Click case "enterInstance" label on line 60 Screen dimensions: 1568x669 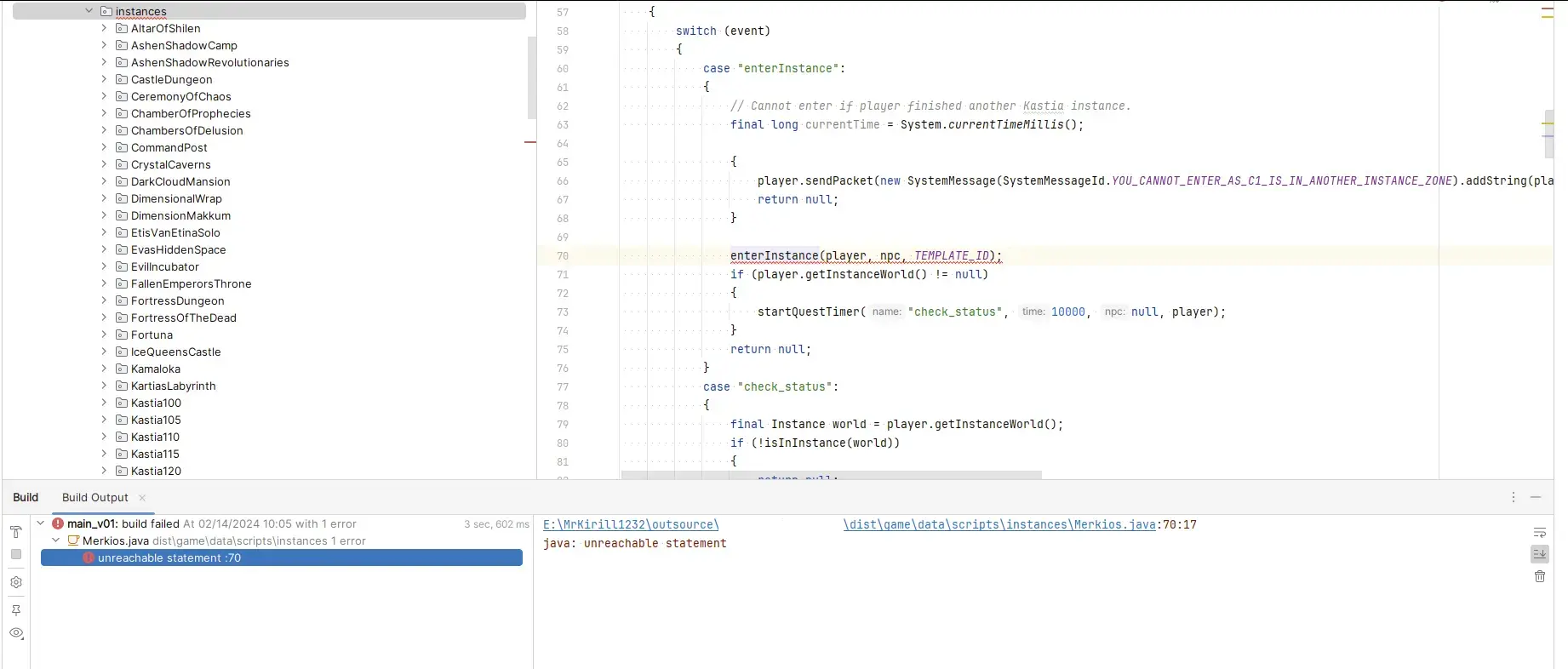[774, 68]
